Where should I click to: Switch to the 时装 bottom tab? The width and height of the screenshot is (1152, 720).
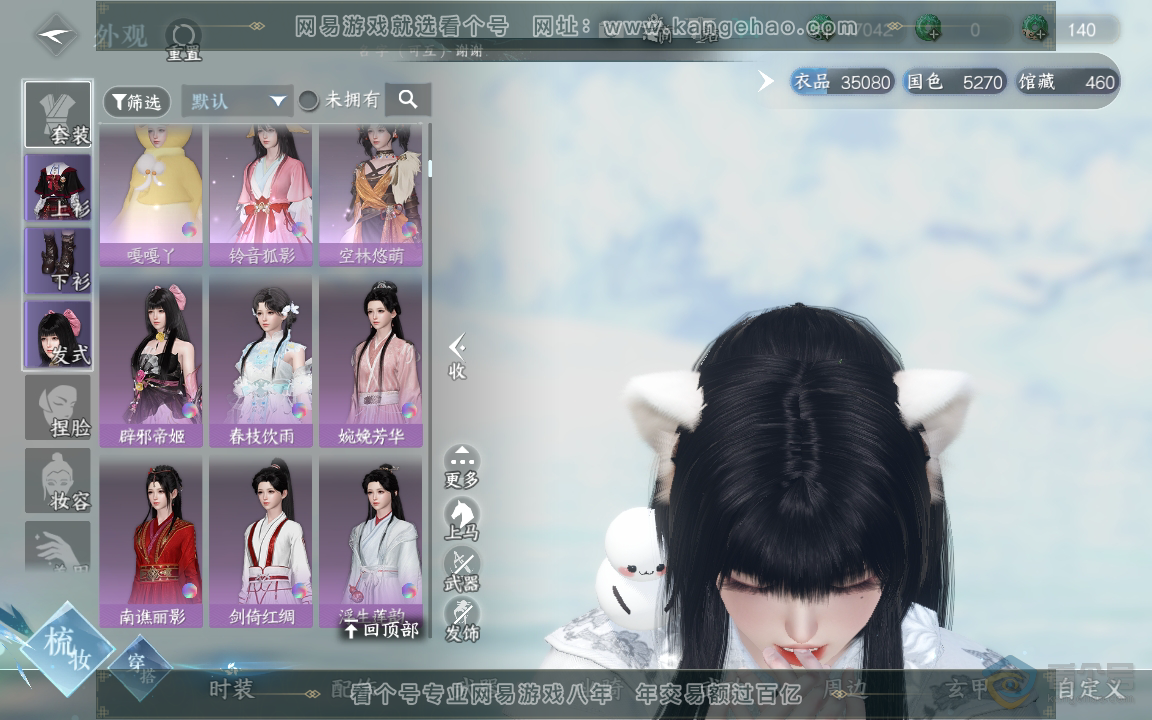[x=231, y=689]
